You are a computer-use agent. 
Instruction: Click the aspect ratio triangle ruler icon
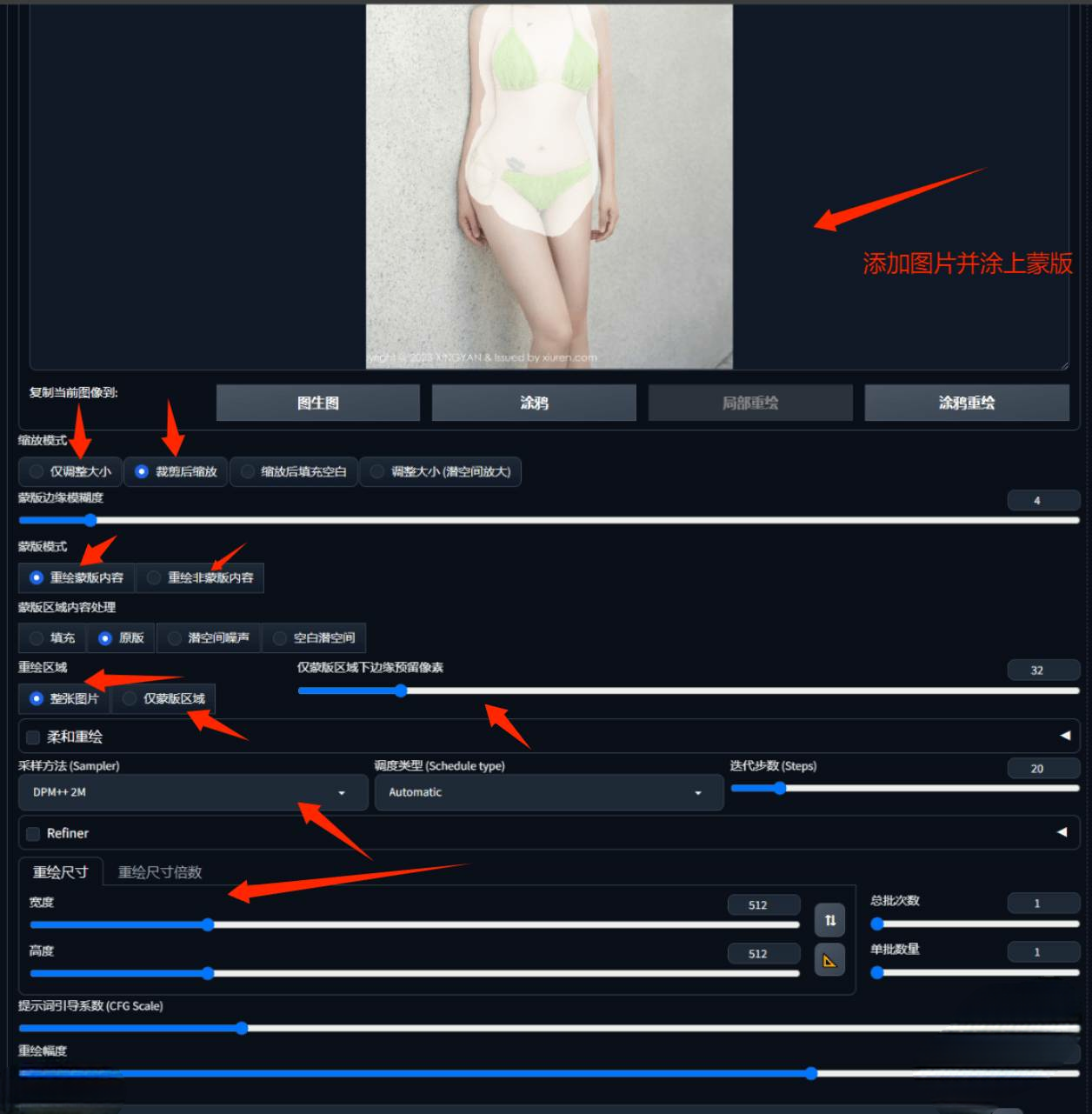click(x=829, y=960)
